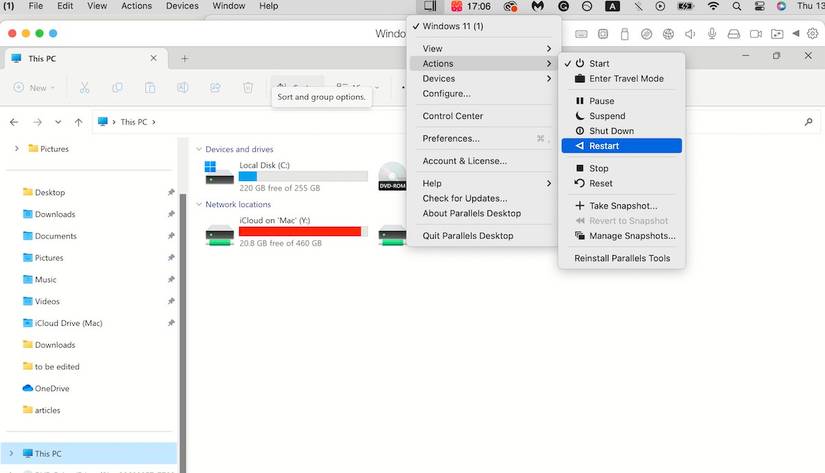Open the Parallels settings gear icon

(812, 34)
